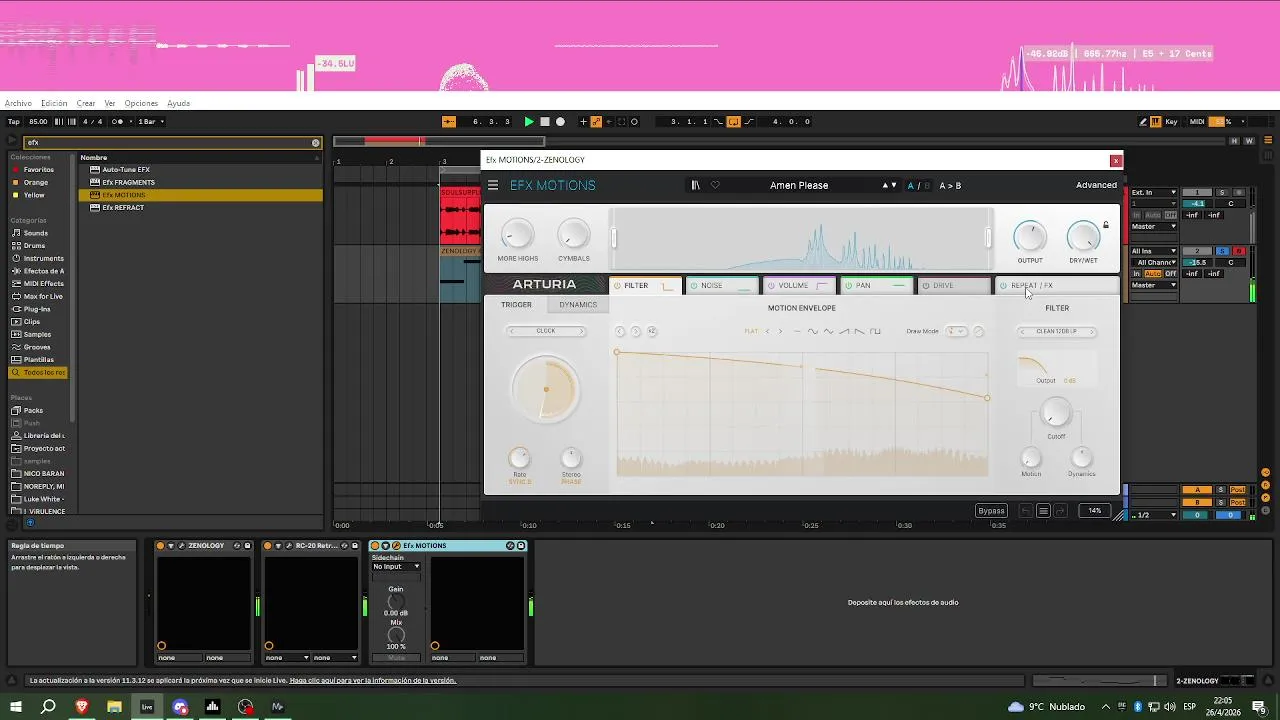This screenshot has width=1280, height=720.
Task: Toggle the Repeat / FX power button
Action: point(1003,286)
